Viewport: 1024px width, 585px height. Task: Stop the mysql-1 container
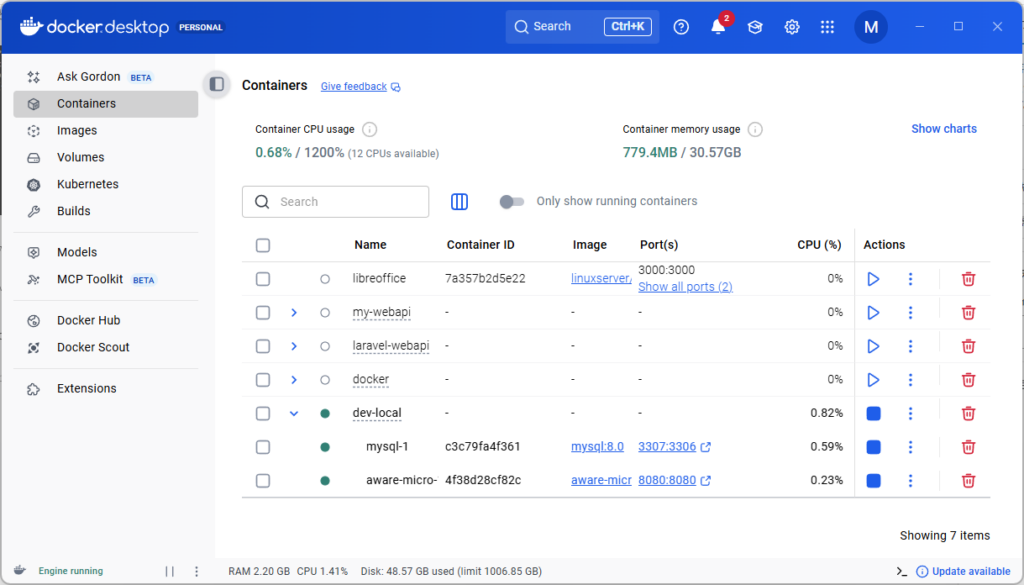coord(873,447)
